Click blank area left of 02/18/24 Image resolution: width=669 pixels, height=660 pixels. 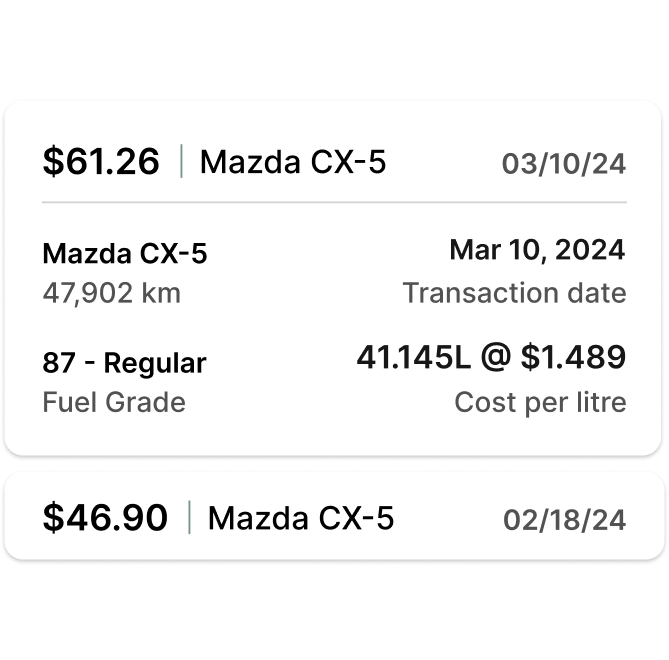coord(450,518)
